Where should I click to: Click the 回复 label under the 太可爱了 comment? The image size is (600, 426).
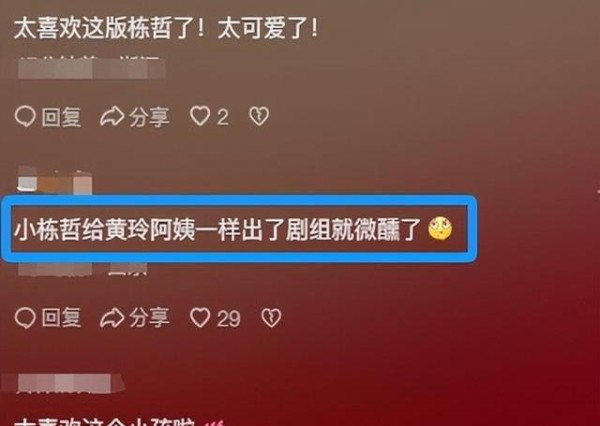click(61, 117)
